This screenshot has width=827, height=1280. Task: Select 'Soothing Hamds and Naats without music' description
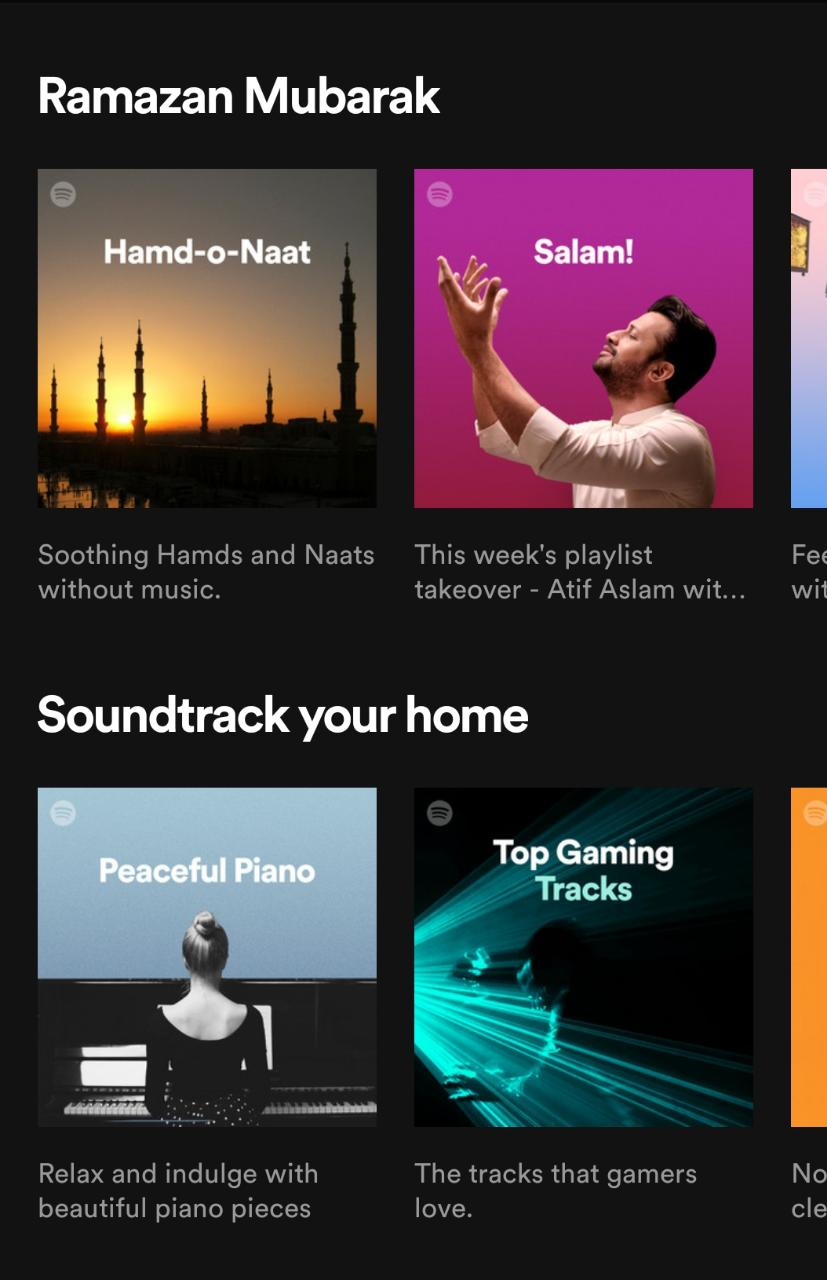(206, 572)
